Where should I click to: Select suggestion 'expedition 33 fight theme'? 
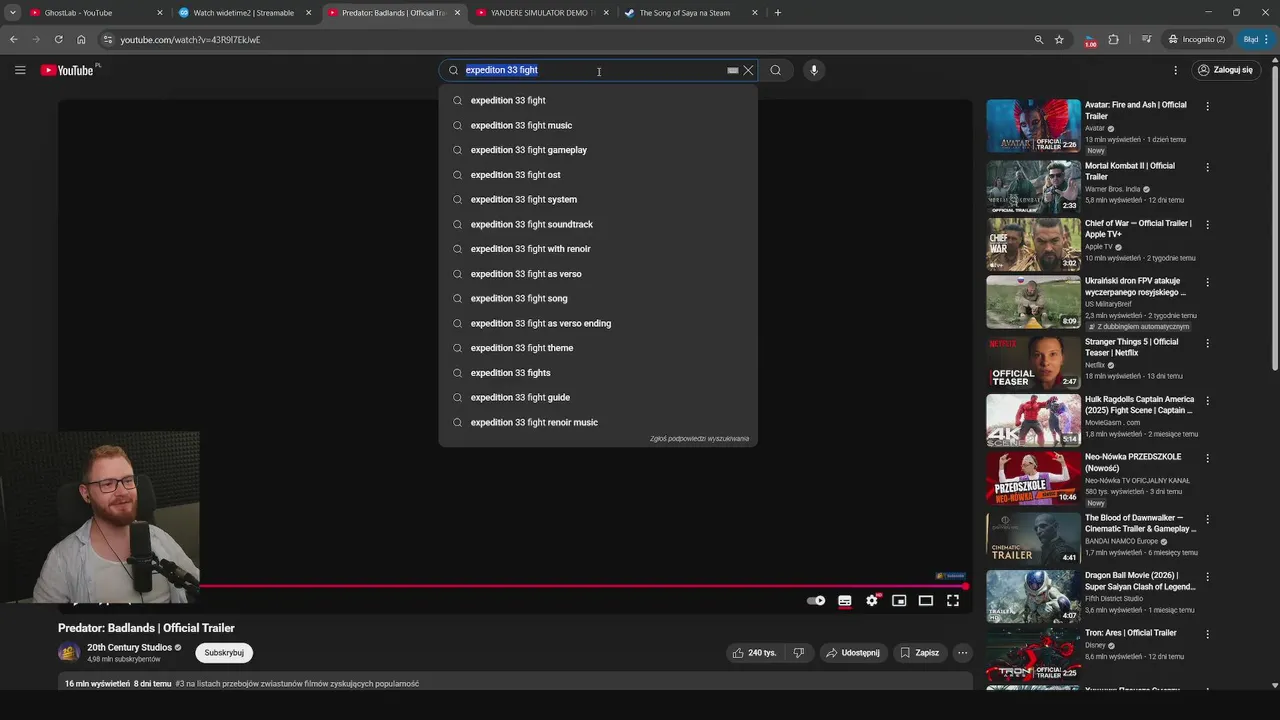[x=598, y=348]
